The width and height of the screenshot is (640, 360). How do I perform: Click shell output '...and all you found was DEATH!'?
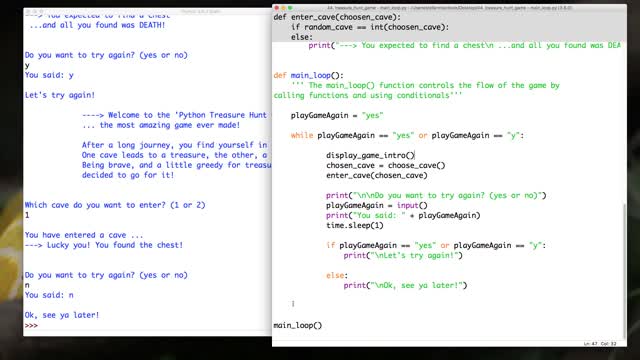(x=97, y=25)
